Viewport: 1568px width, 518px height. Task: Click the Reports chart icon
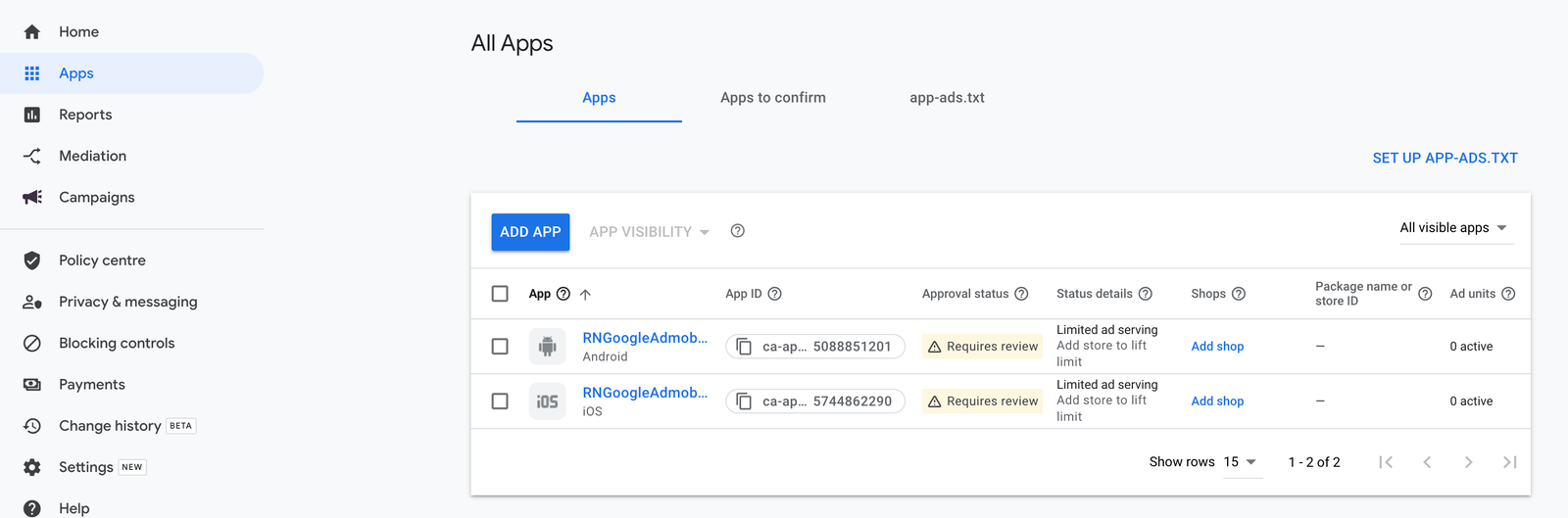click(x=32, y=115)
